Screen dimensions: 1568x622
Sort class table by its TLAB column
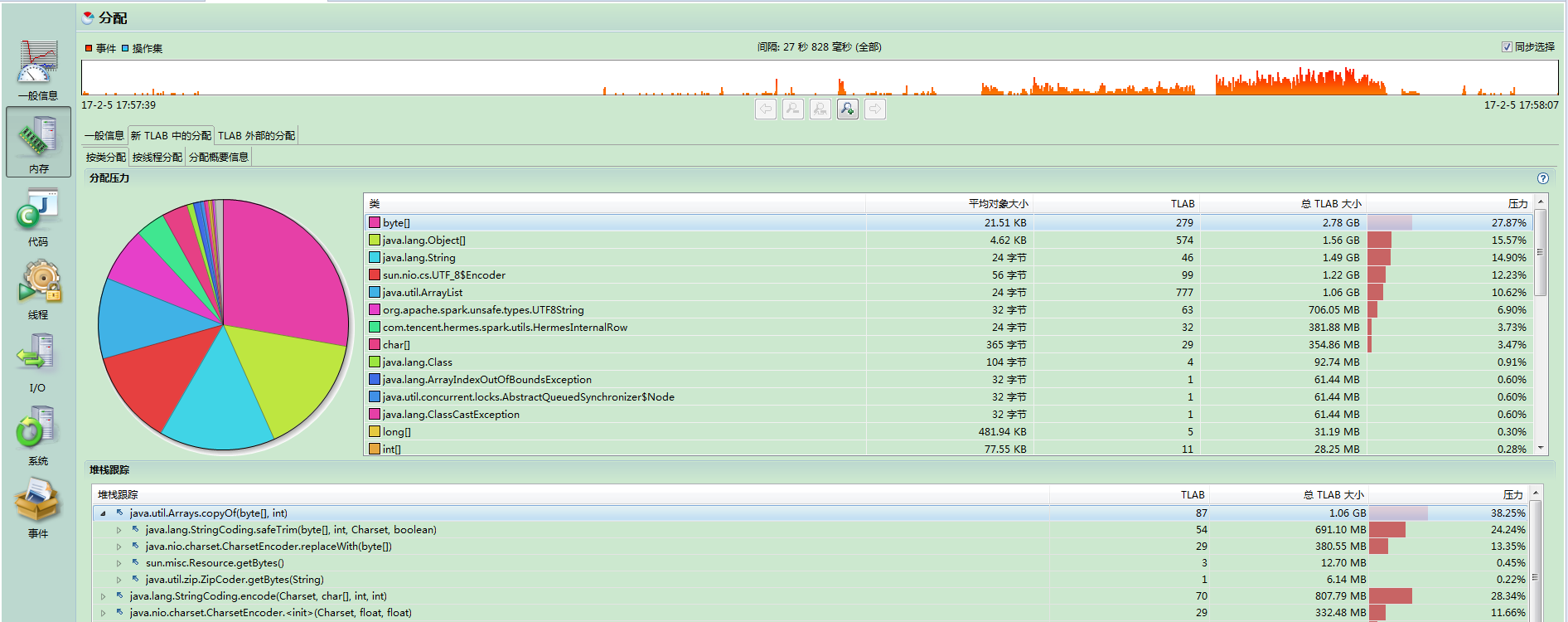point(1116,204)
